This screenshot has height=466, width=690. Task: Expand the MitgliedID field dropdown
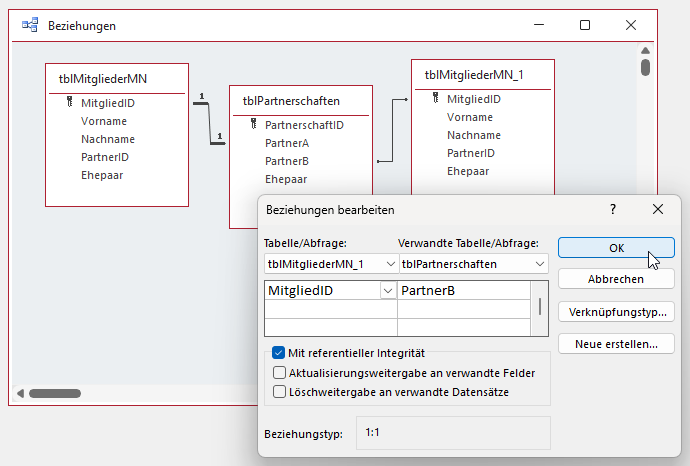coord(387,290)
